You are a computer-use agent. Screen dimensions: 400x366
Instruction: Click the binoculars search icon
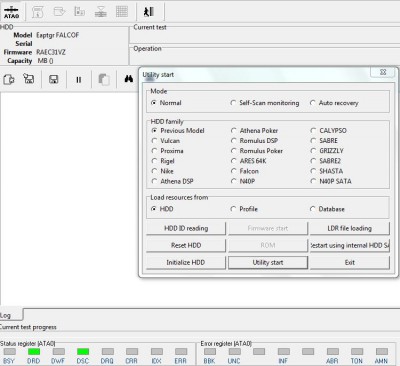coord(129,79)
